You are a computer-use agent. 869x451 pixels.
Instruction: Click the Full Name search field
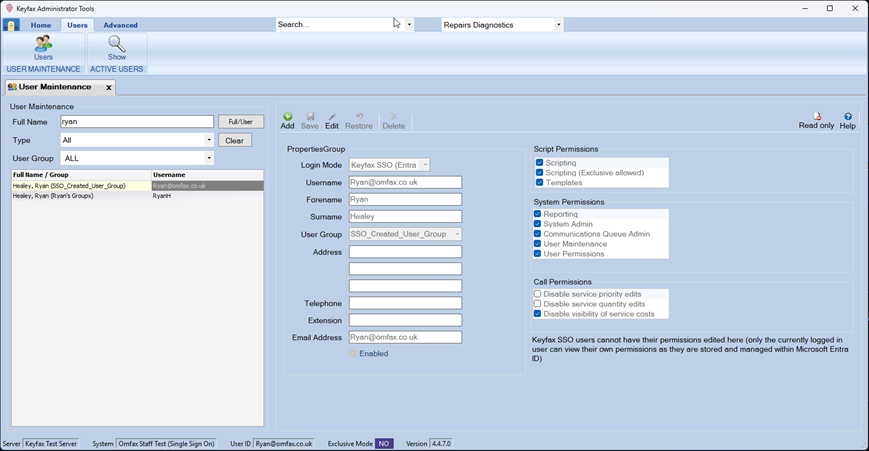136,122
